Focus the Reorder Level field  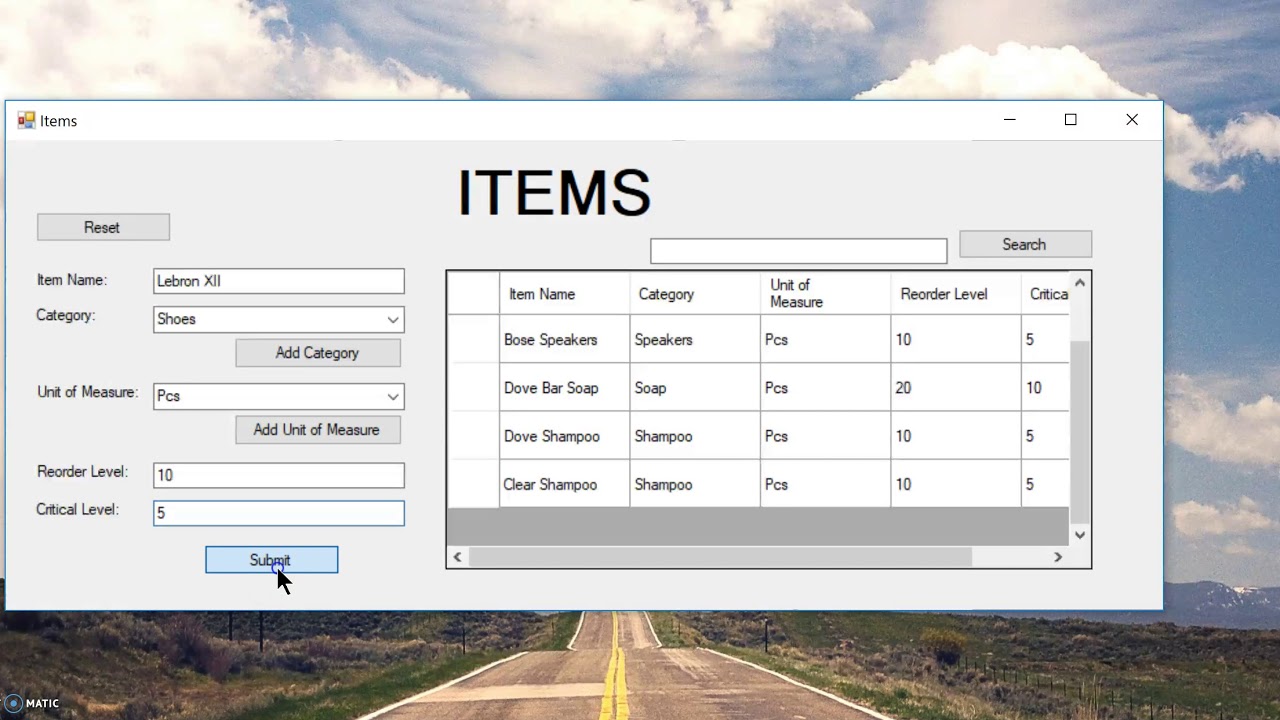click(x=279, y=475)
